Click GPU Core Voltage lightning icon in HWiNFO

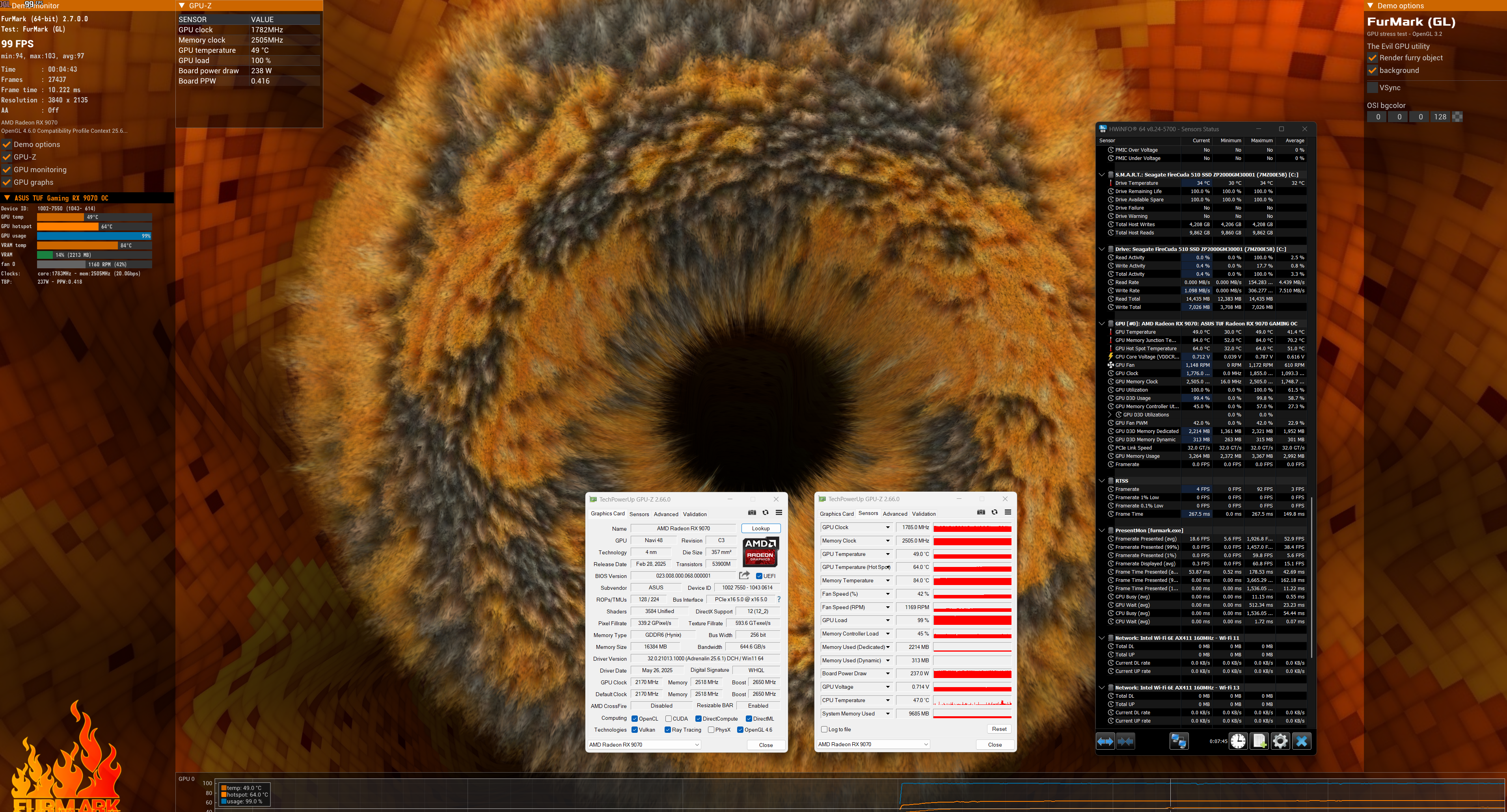click(1110, 357)
